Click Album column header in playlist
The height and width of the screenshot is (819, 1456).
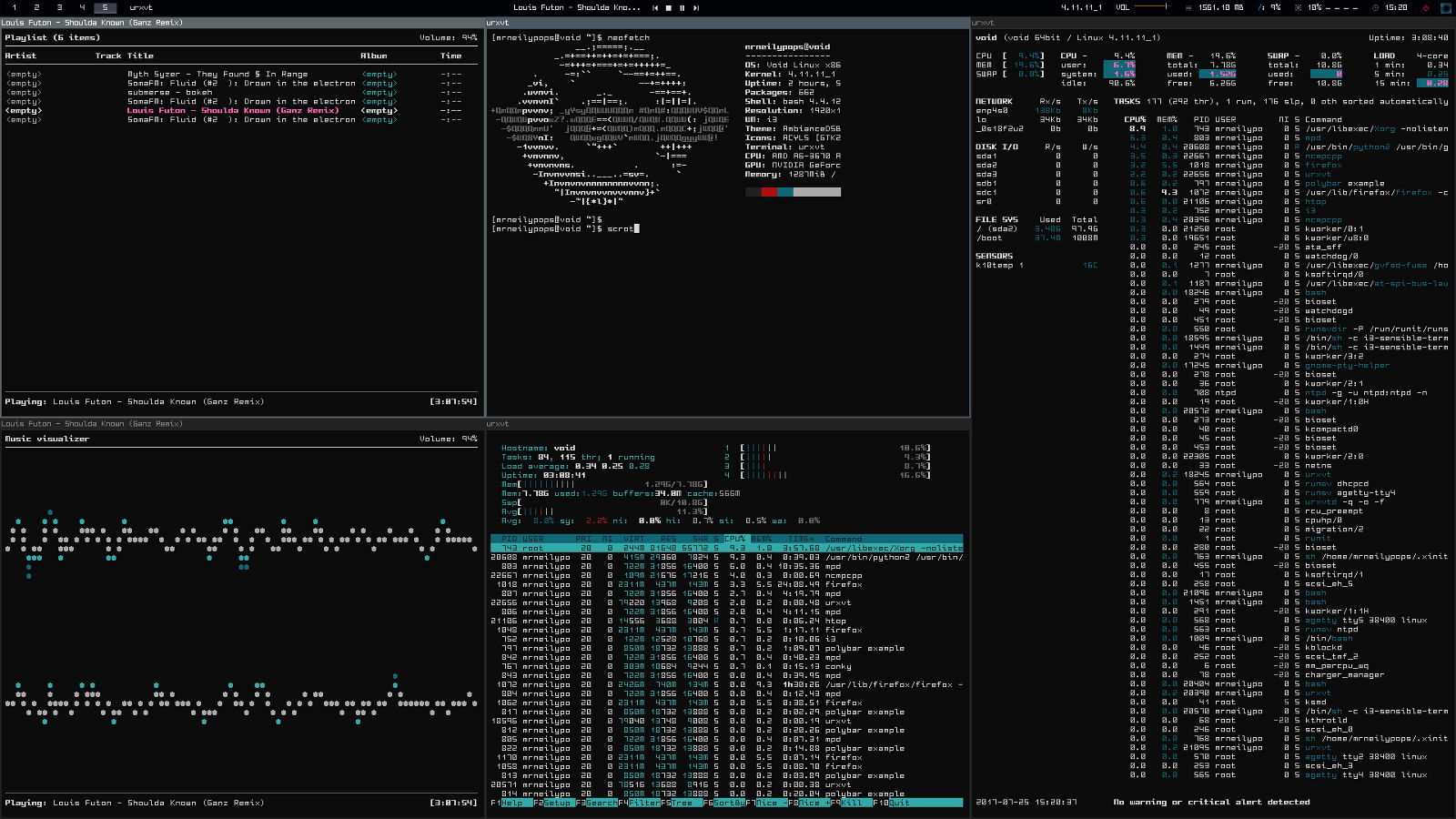[374, 56]
